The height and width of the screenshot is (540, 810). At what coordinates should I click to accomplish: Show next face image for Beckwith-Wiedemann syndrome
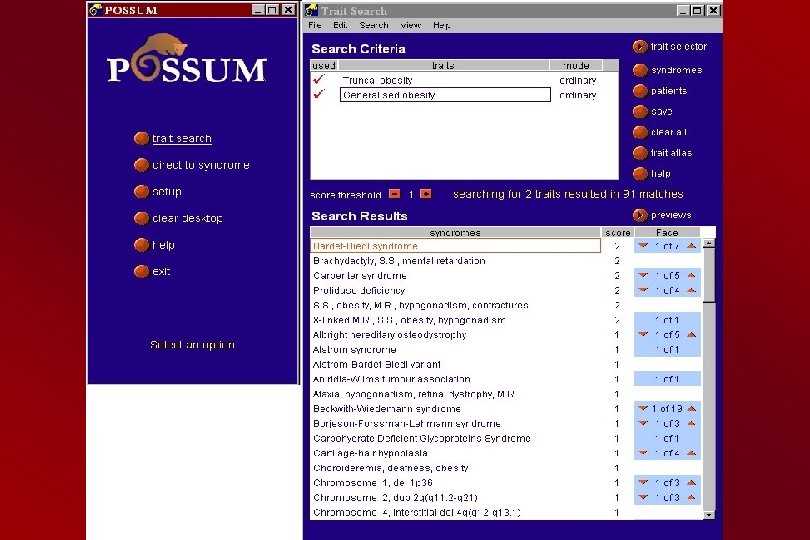coord(692,409)
